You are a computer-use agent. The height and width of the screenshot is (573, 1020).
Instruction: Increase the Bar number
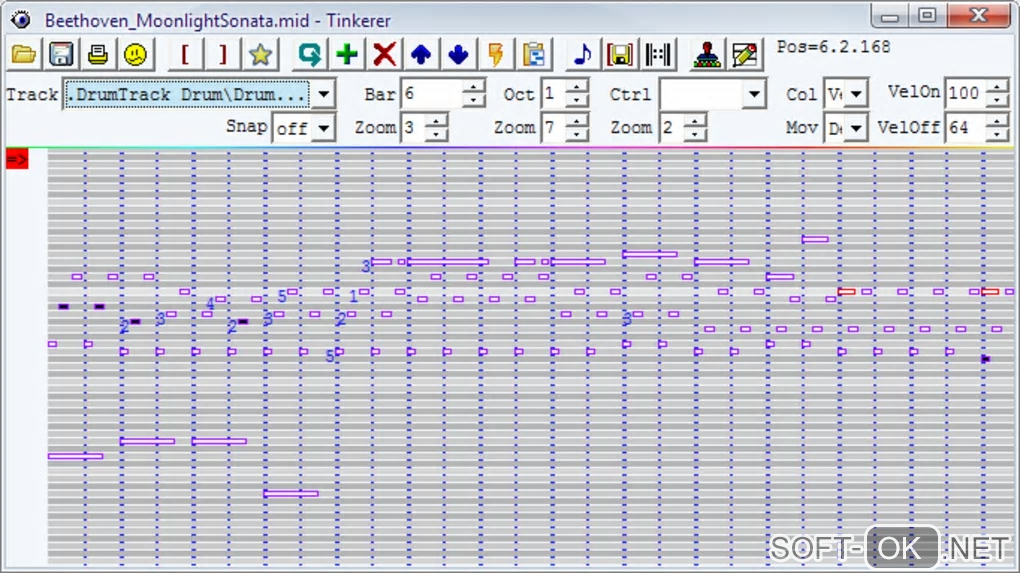[474, 87]
